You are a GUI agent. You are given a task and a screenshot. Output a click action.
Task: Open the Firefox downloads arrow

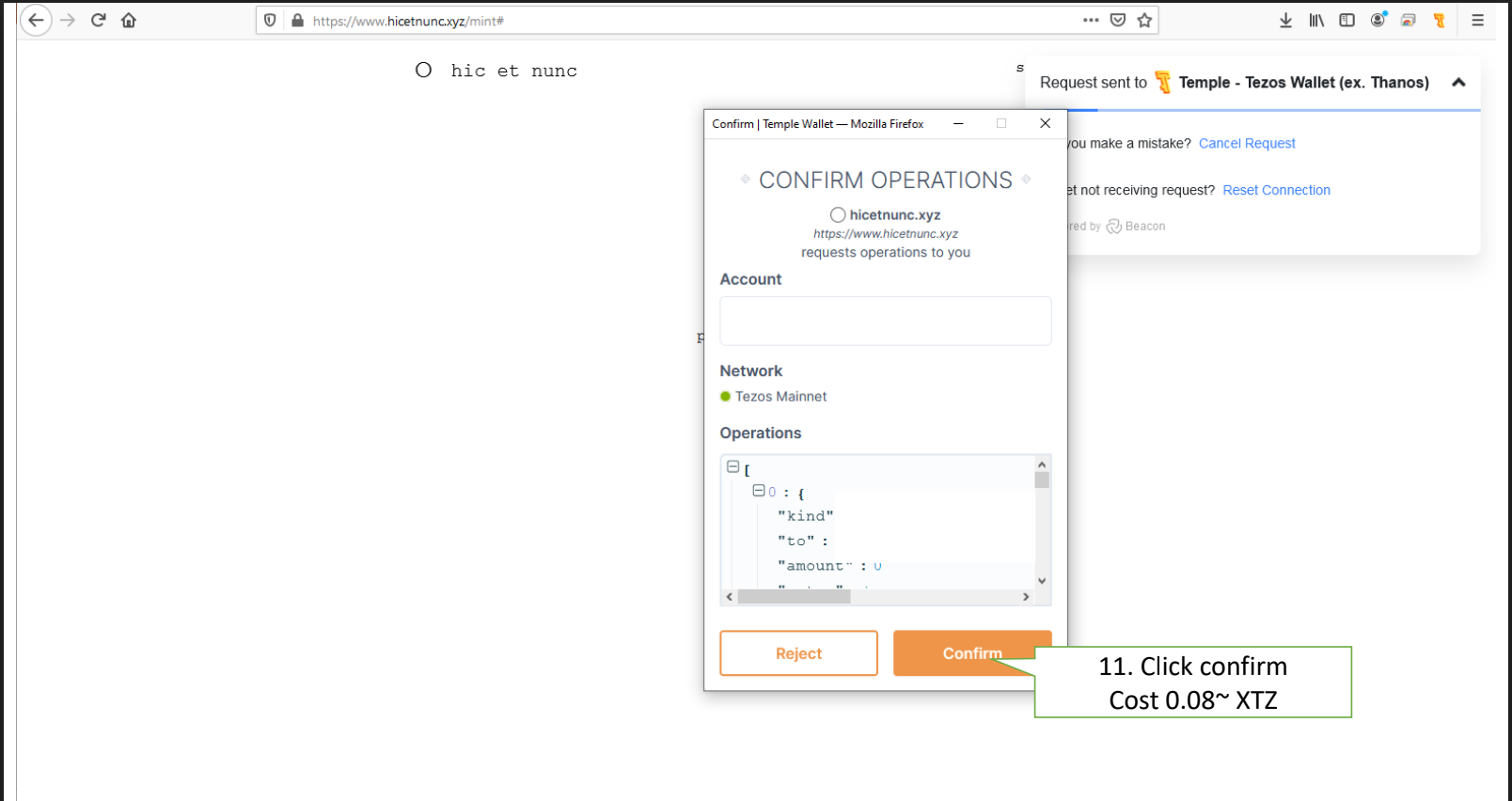point(1285,20)
